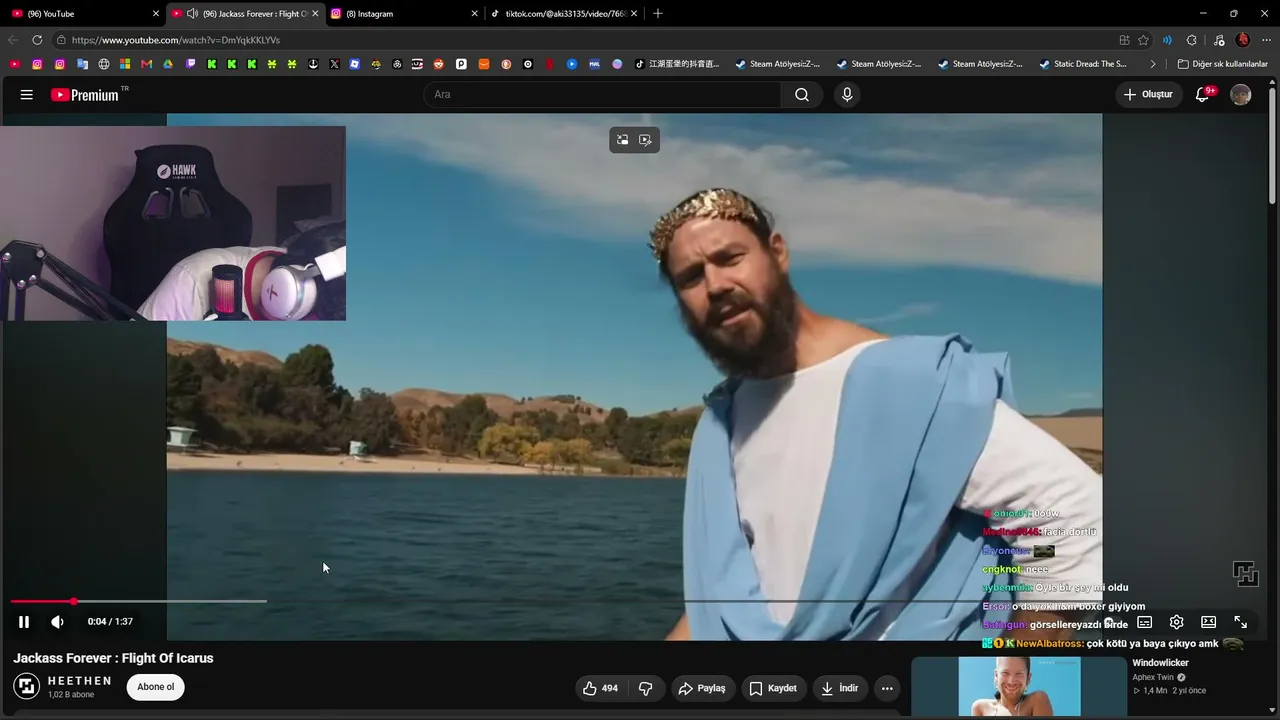1280x720 pixels.
Task: Click the red playback position dot
Action: coord(73,601)
